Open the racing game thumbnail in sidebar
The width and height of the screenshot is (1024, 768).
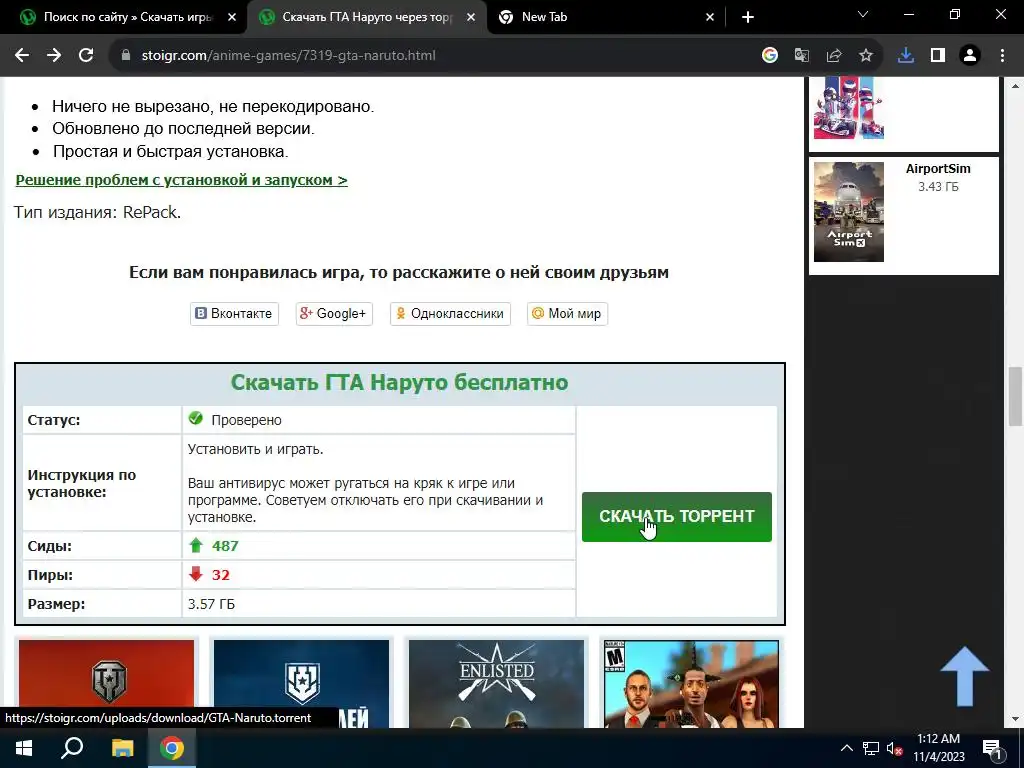click(848, 108)
